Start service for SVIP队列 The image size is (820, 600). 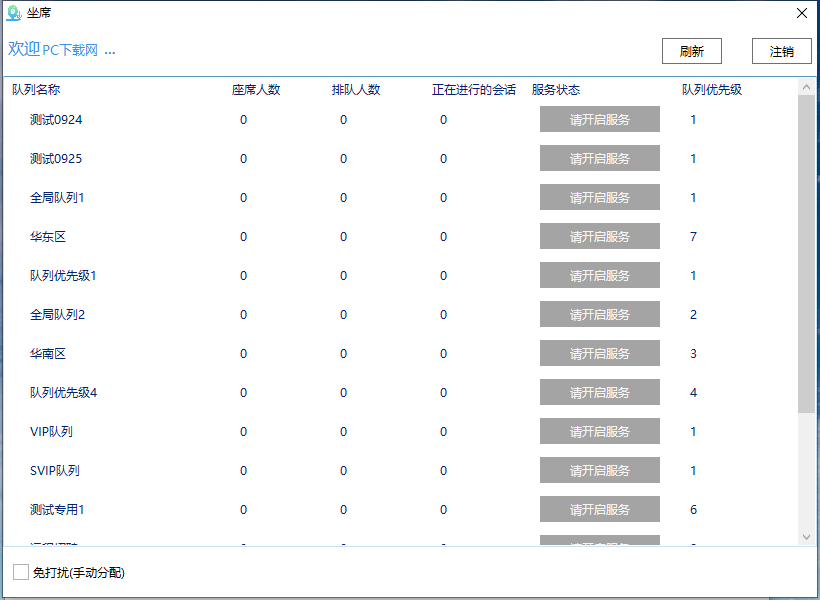pos(599,470)
